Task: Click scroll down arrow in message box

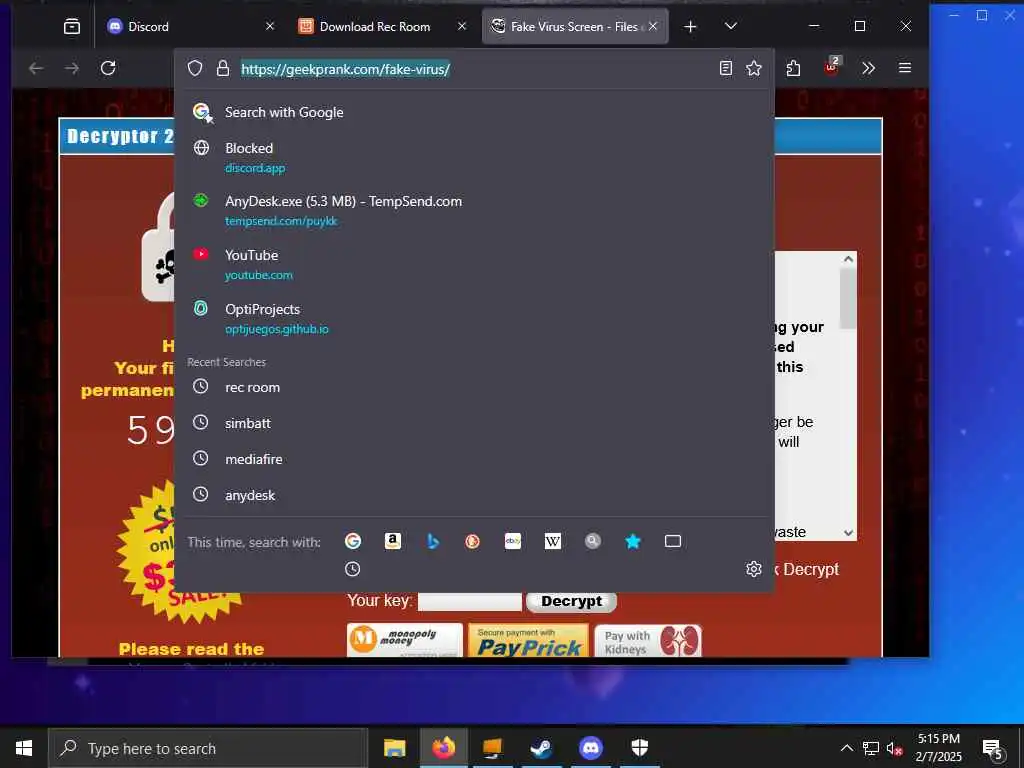Action: (848, 533)
